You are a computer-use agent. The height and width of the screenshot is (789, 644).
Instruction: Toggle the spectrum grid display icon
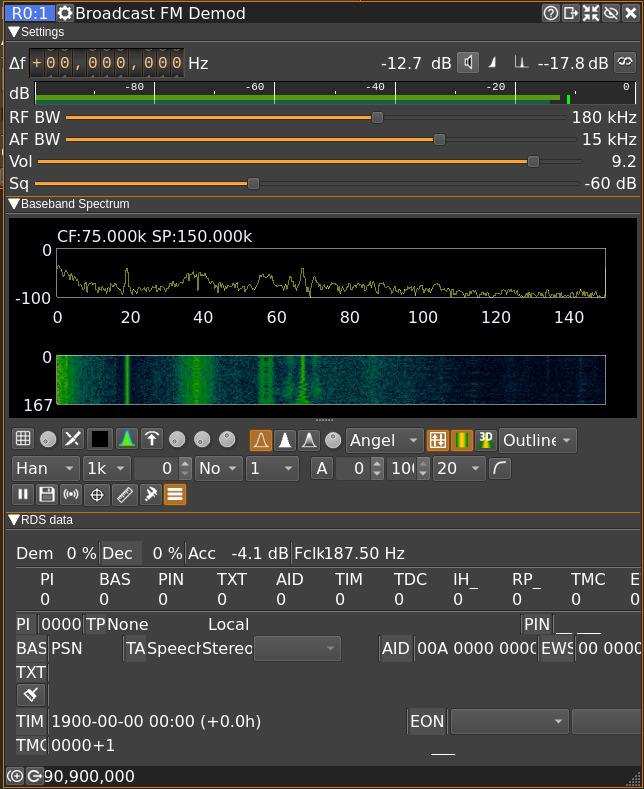point(22,440)
